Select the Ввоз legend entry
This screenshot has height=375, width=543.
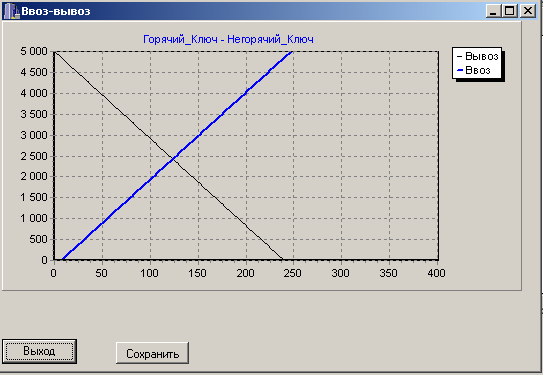(473, 70)
